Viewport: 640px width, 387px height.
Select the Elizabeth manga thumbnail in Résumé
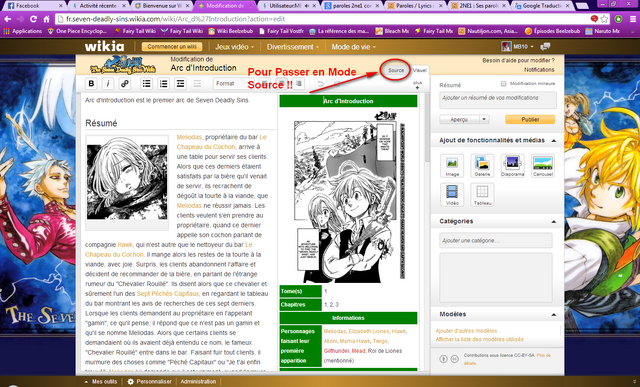tap(127, 182)
